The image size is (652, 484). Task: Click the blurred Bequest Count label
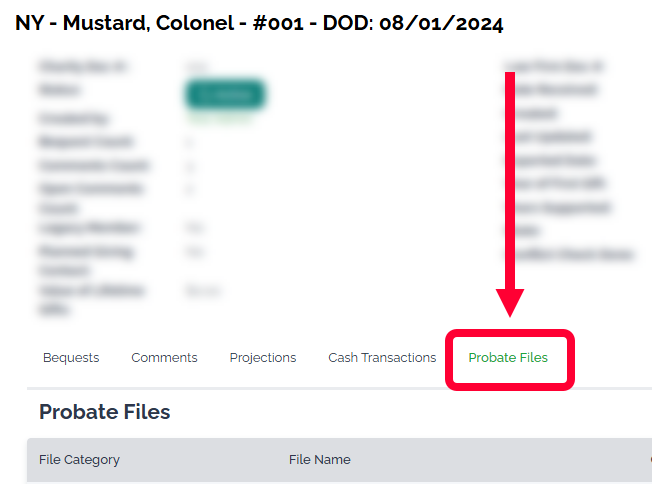(x=85, y=142)
